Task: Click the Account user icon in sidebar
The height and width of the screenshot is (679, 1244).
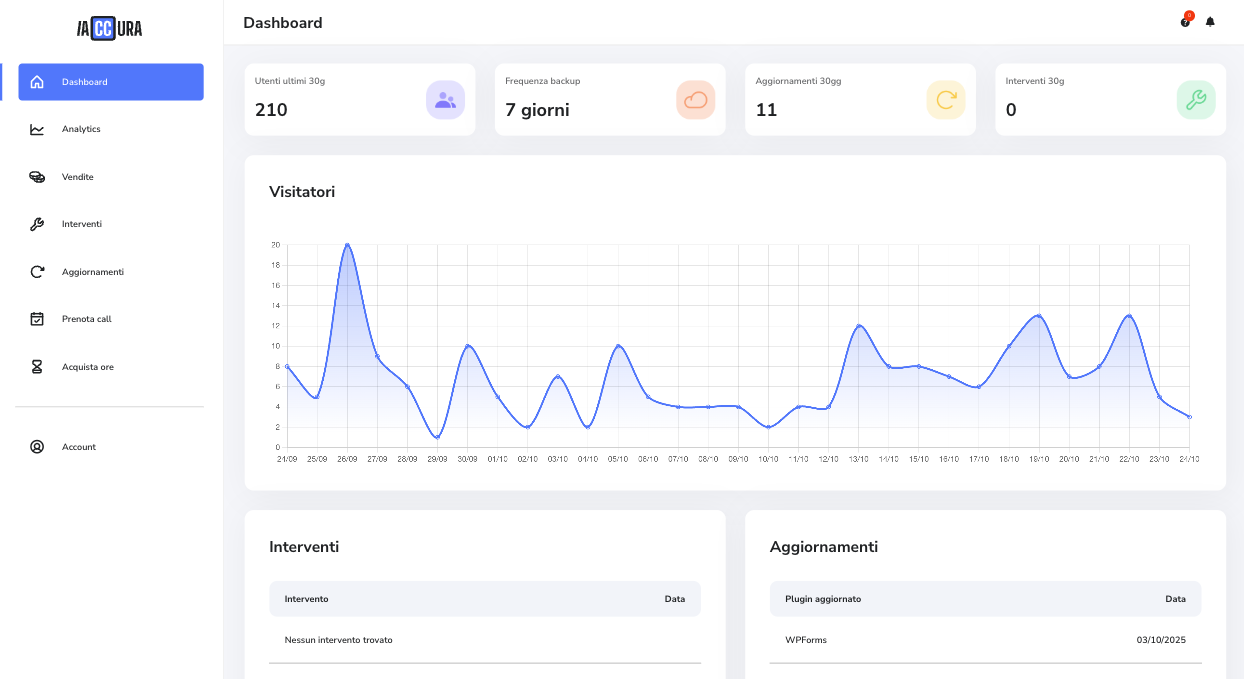Action: point(37,447)
